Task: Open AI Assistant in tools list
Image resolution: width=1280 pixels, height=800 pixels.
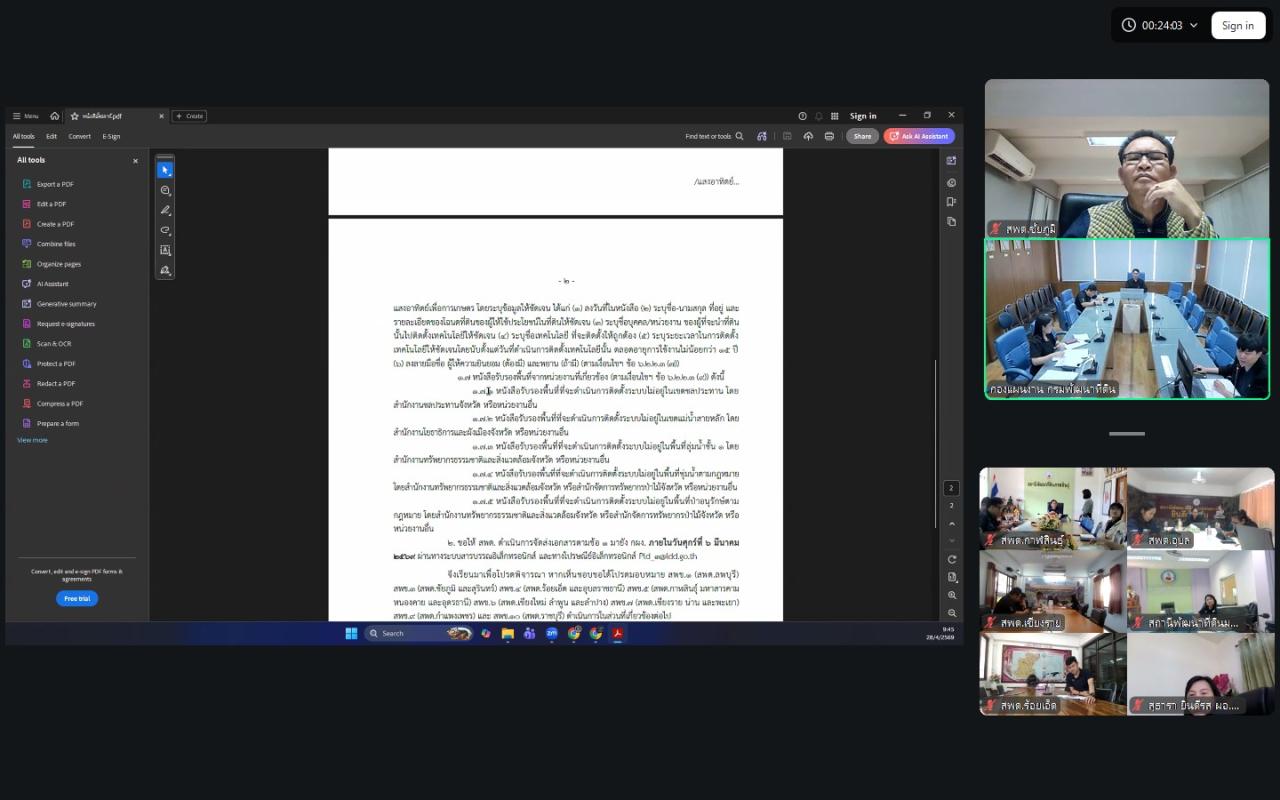Action: tap(45, 284)
